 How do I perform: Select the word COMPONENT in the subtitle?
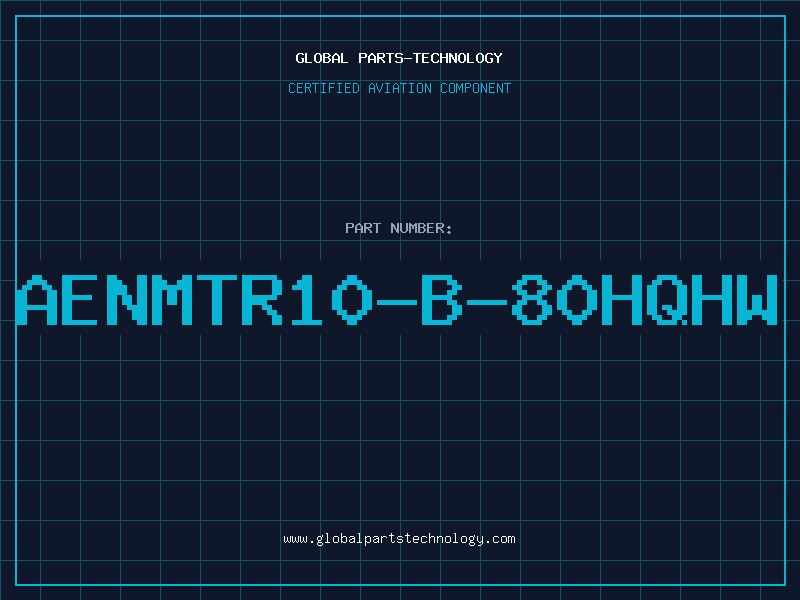click(475, 88)
